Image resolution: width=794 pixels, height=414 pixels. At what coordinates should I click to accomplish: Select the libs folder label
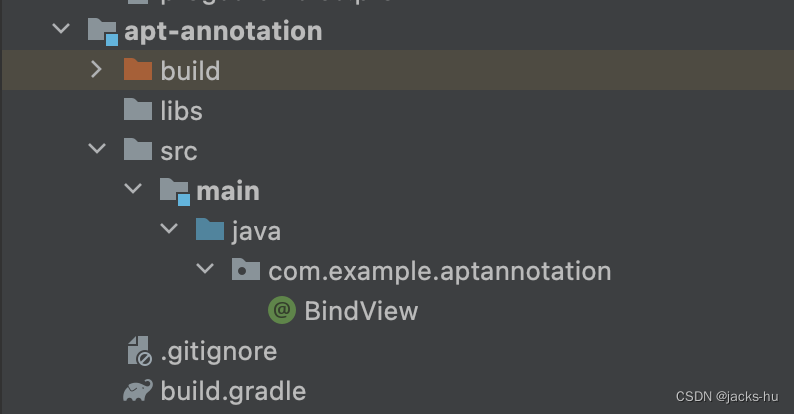(181, 110)
